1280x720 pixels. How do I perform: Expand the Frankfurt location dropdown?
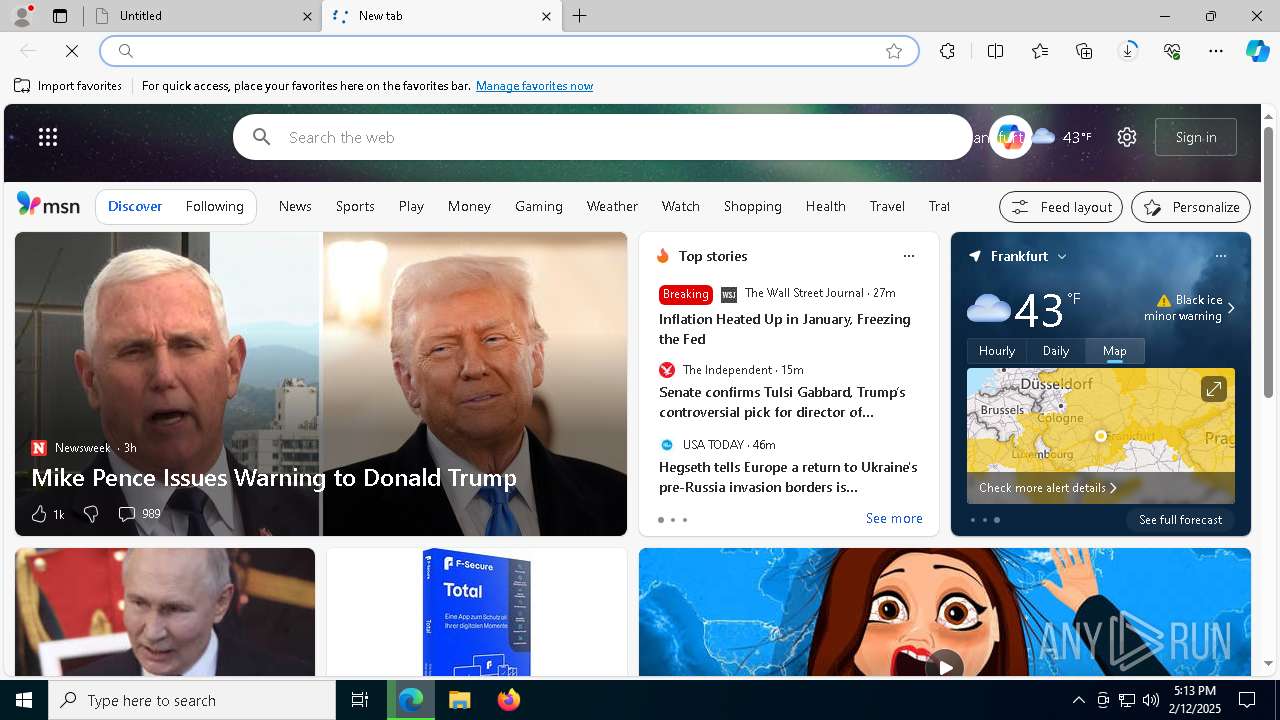(1062, 257)
